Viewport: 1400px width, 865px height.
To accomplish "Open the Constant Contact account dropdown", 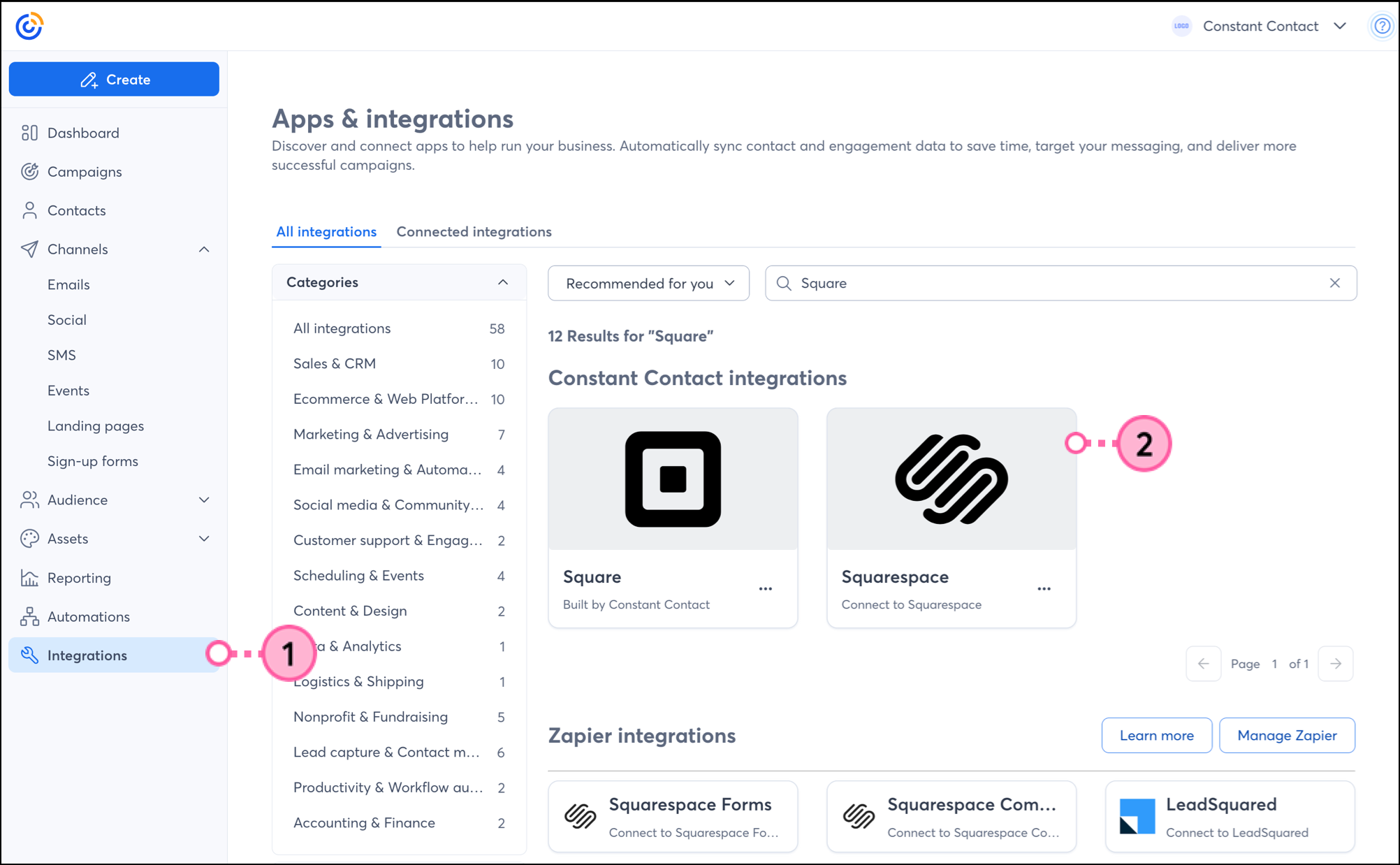I will pyautogui.click(x=1339, y=27).
